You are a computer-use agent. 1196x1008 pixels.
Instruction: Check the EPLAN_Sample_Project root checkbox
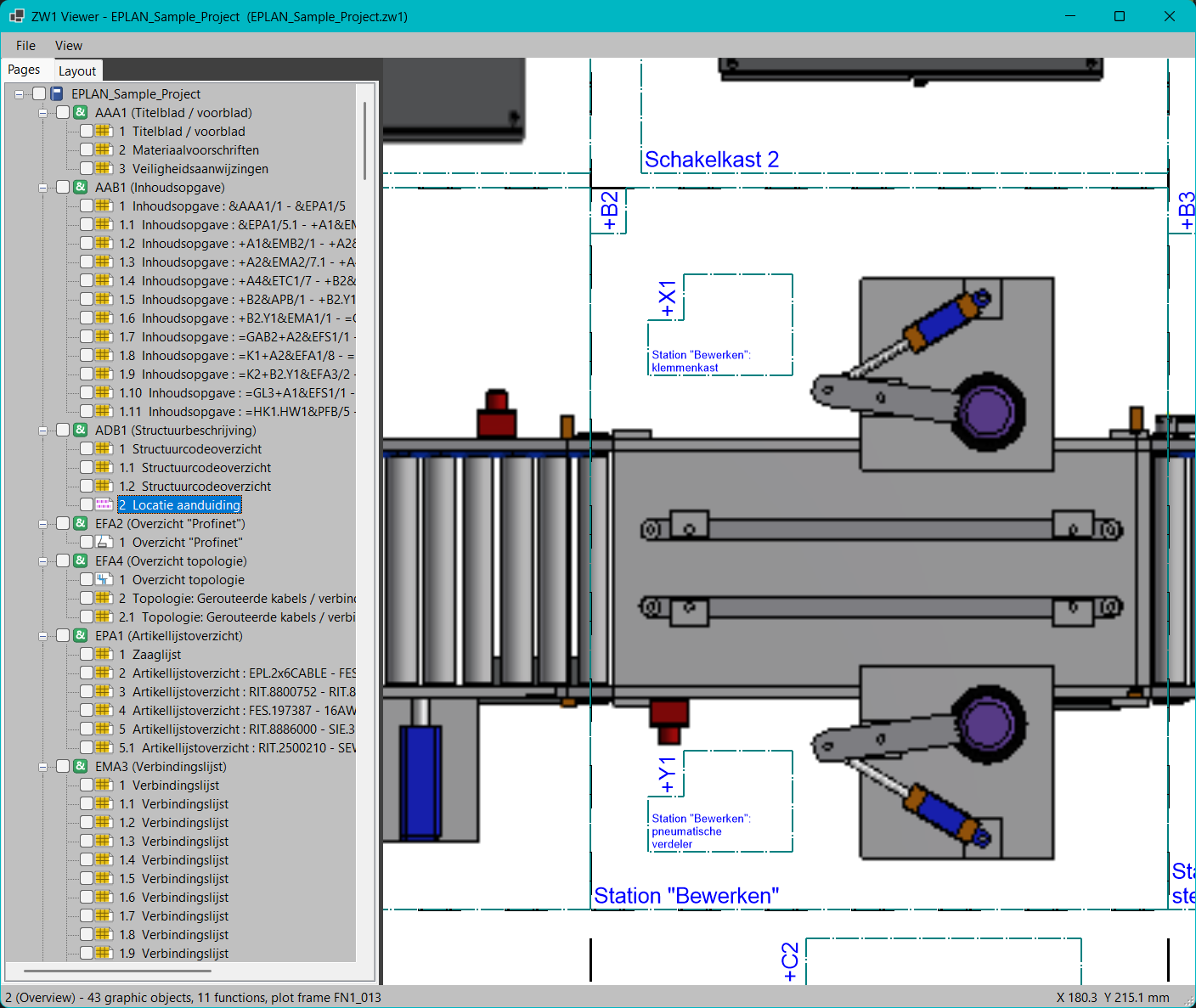[x=39, y=93]
